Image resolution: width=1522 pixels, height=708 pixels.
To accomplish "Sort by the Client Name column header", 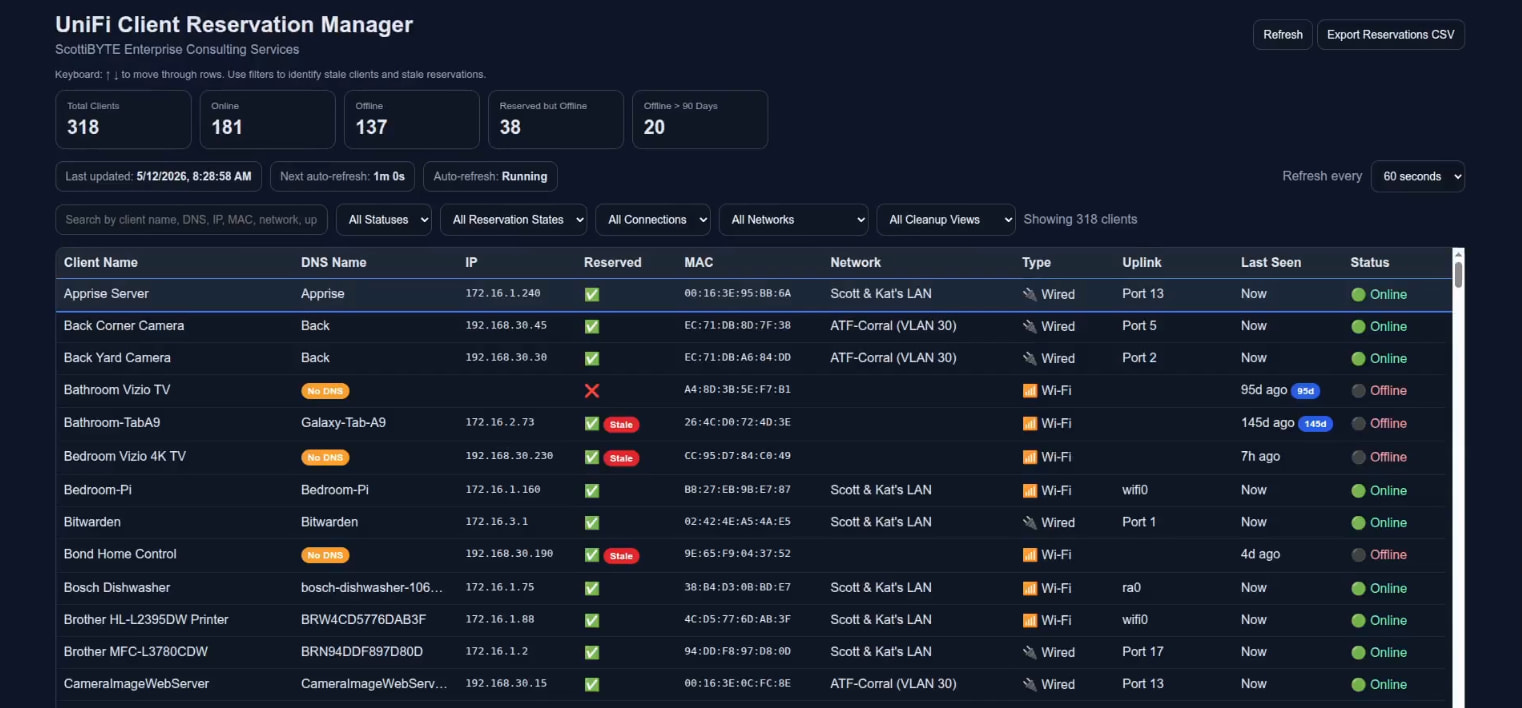I will pos(101,262).
